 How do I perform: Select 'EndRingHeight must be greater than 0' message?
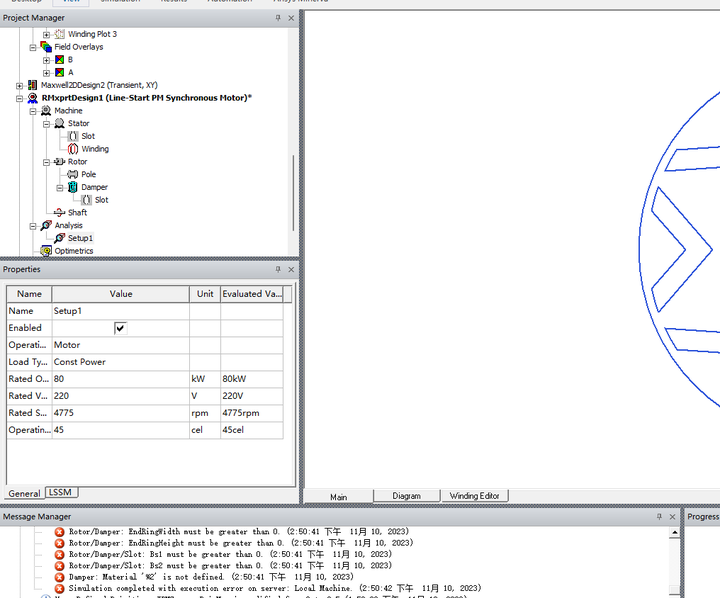(x=241, y=543)
